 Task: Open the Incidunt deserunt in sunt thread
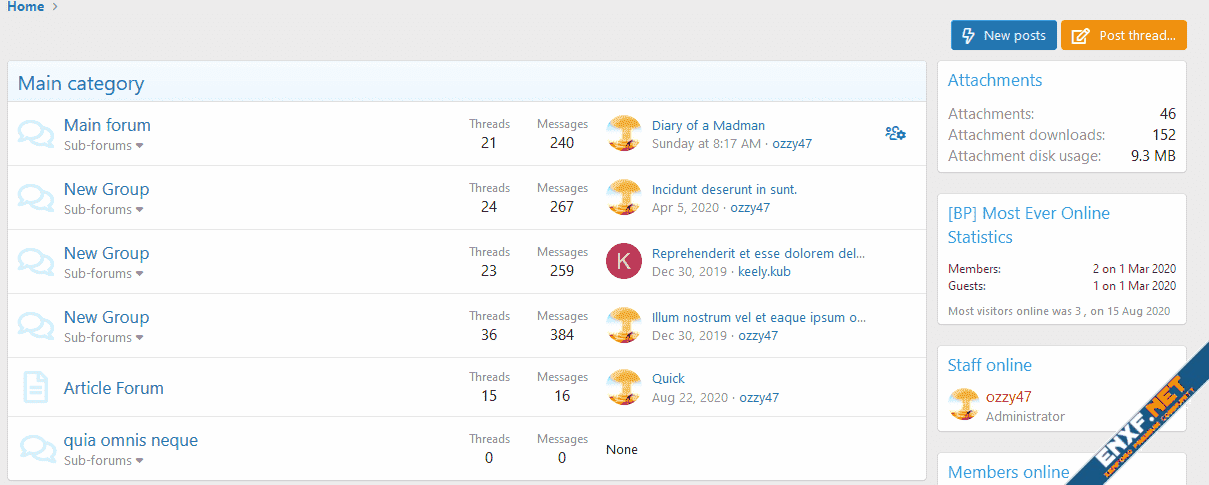tap(724, 189)
